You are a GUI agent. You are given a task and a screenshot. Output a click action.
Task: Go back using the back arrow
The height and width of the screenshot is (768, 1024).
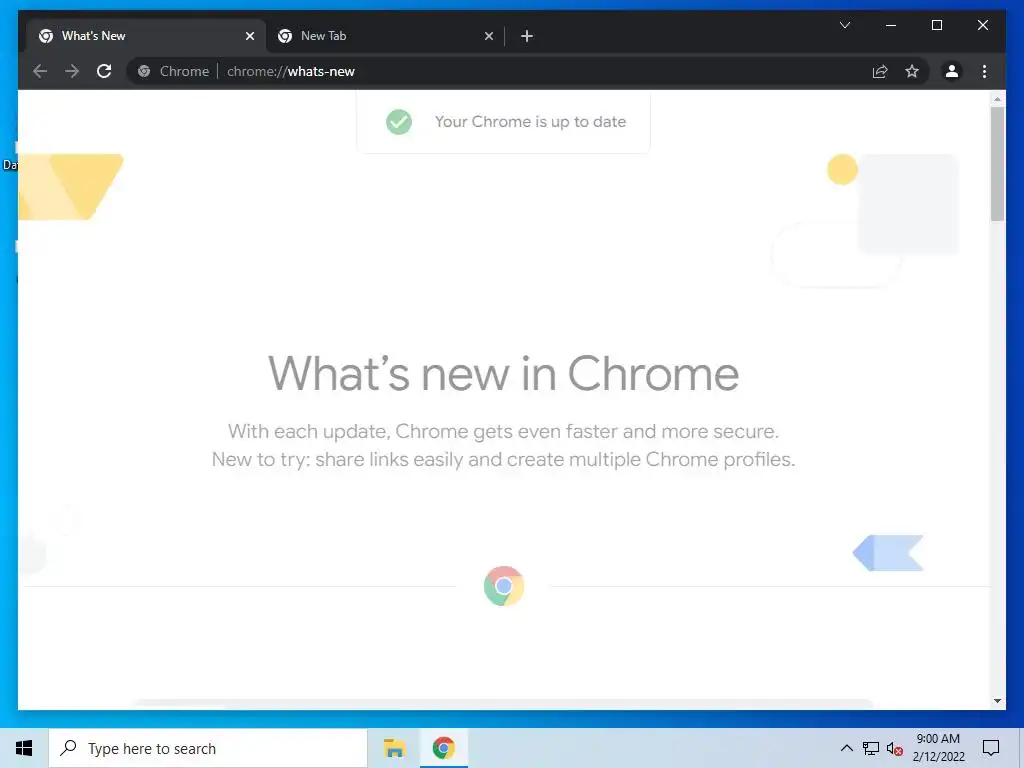pyautogui.click(x=40, y=71)
